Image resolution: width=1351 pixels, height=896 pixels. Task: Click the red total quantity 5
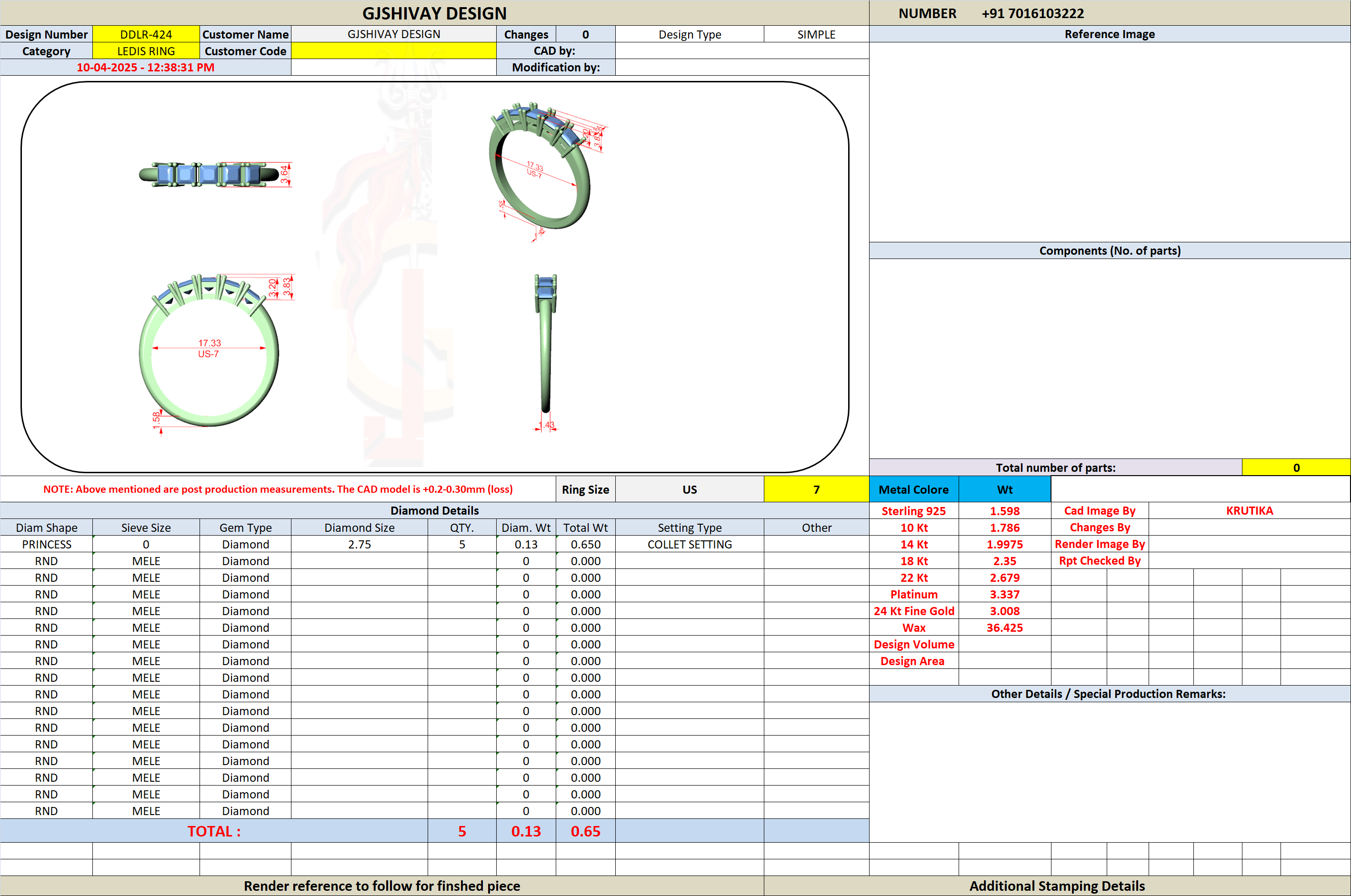tap(462, 831)
